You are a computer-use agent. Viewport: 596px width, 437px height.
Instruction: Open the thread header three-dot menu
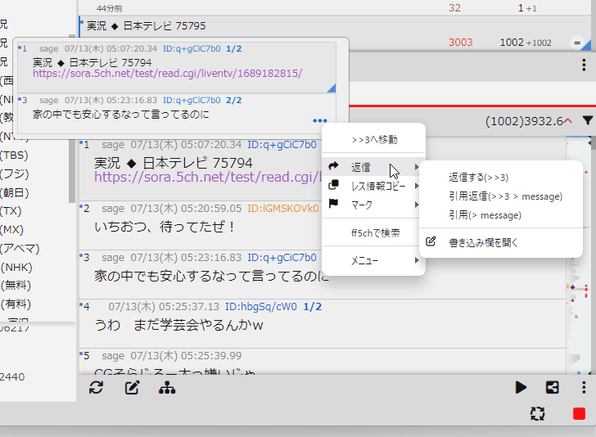584,65
